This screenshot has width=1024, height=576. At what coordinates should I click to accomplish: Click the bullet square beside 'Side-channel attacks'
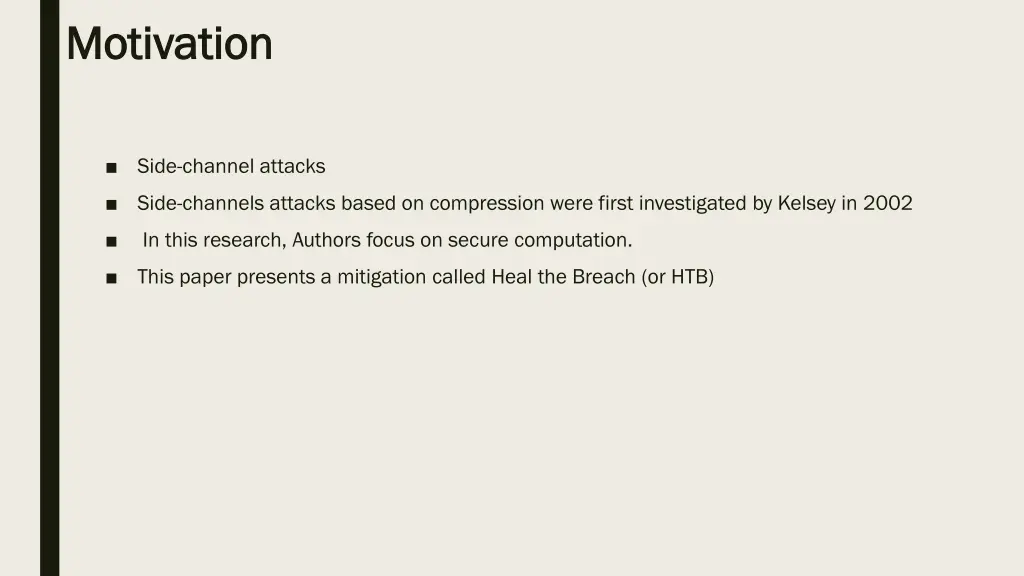pos(111,168)
